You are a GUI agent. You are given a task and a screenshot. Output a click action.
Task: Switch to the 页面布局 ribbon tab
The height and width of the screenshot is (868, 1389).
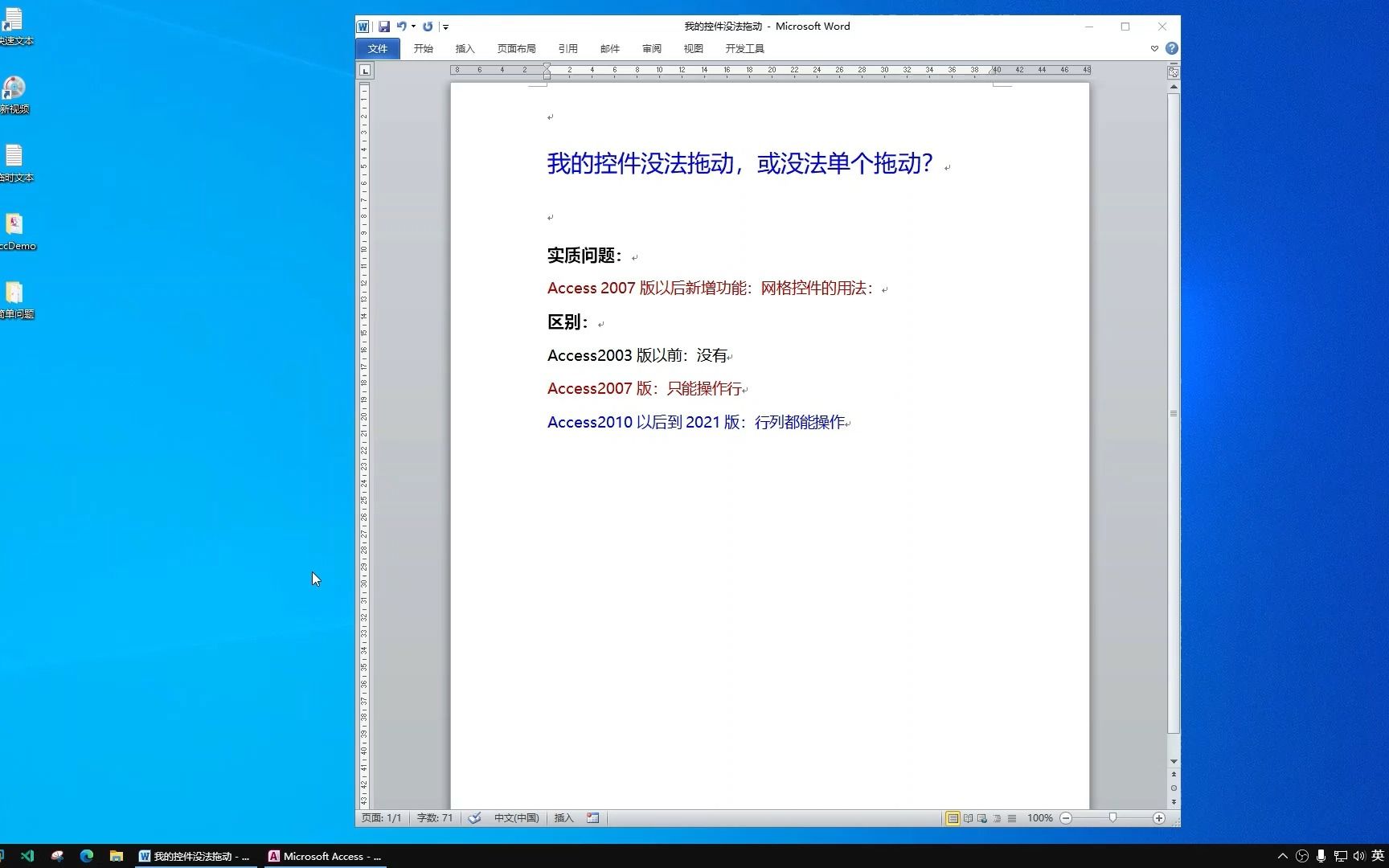[x=517, y=48]
